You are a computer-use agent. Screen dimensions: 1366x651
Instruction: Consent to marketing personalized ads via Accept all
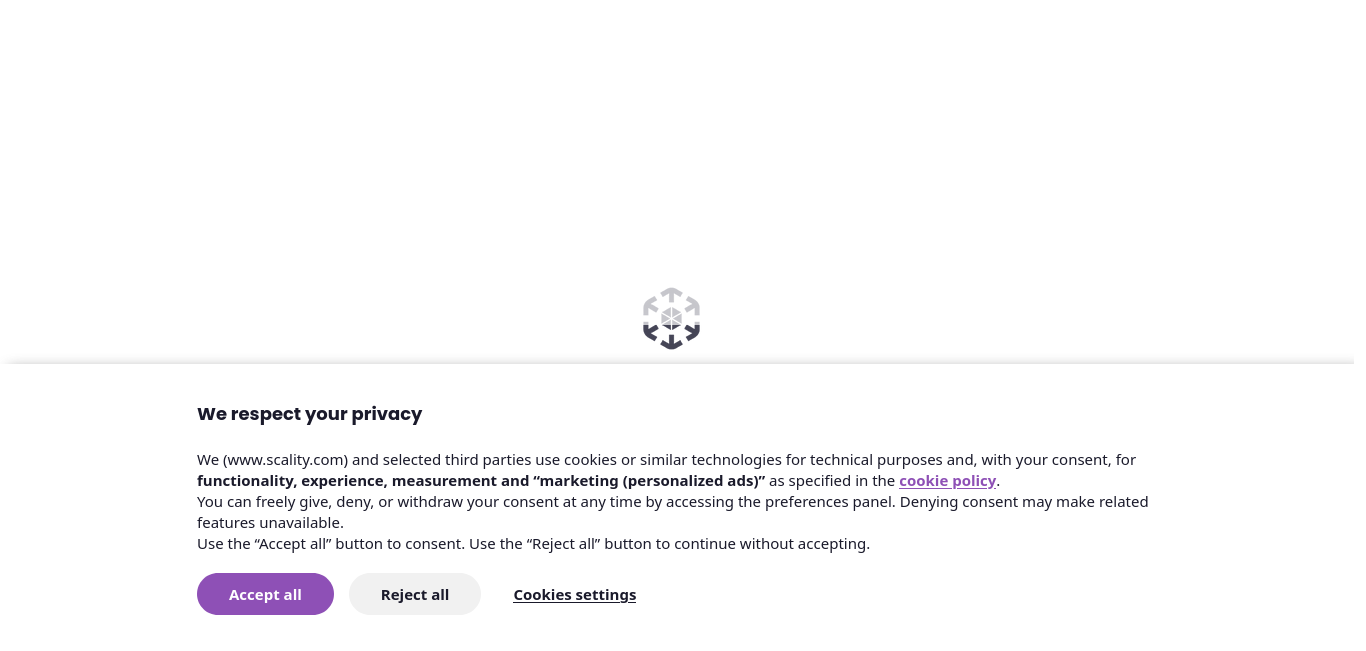(265, 594)
